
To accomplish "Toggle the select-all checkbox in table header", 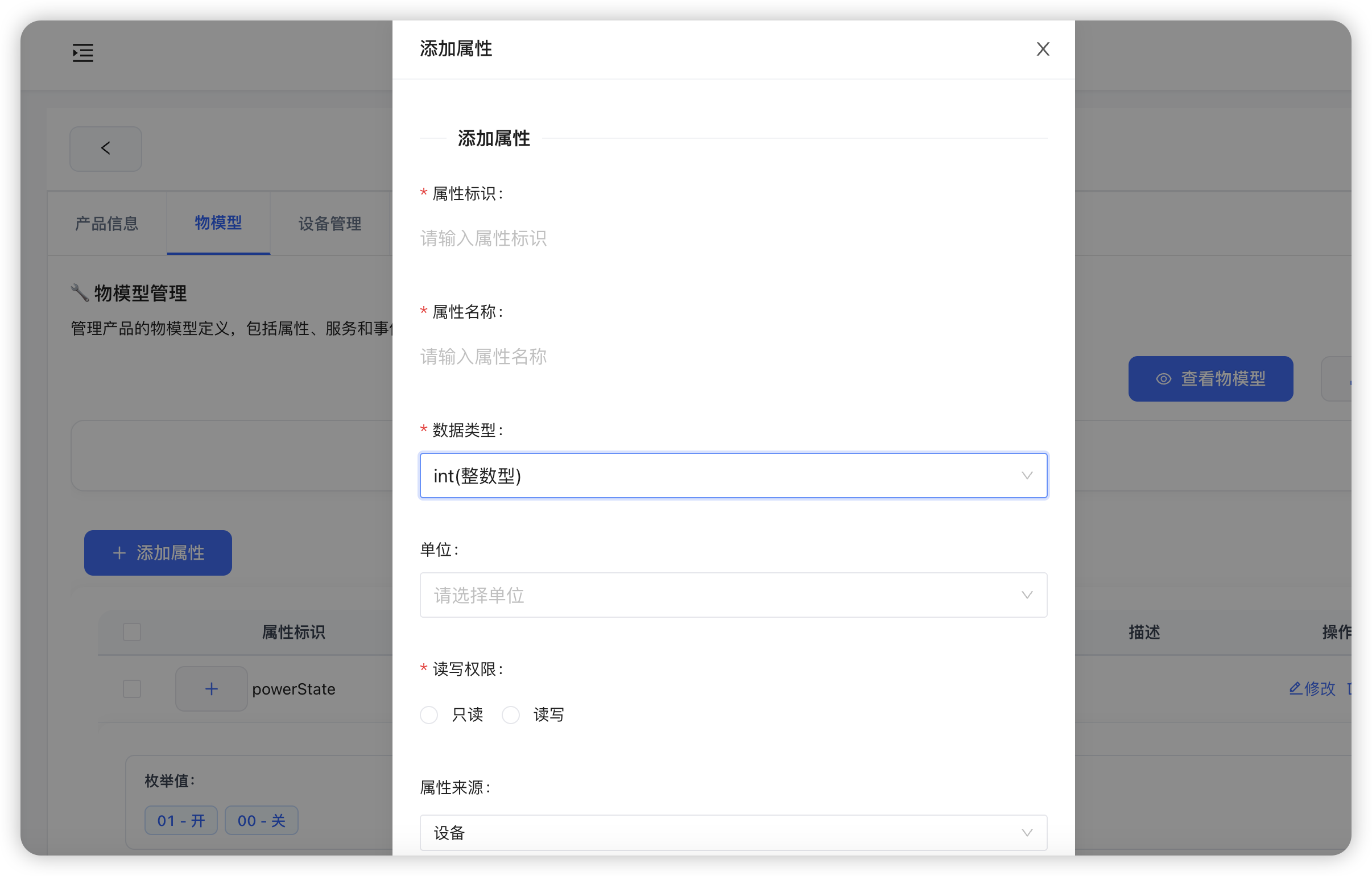I will 131,632.
